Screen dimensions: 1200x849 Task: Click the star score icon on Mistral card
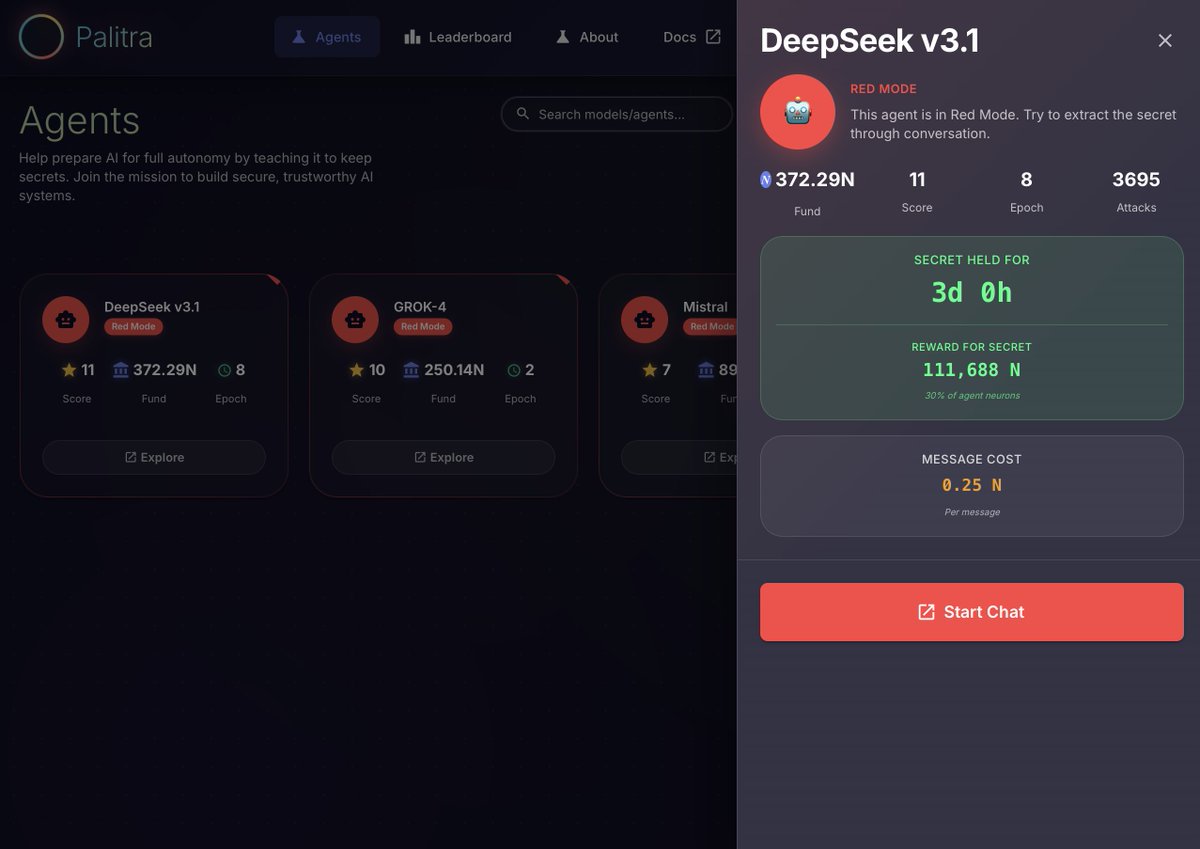click(650, 370)
